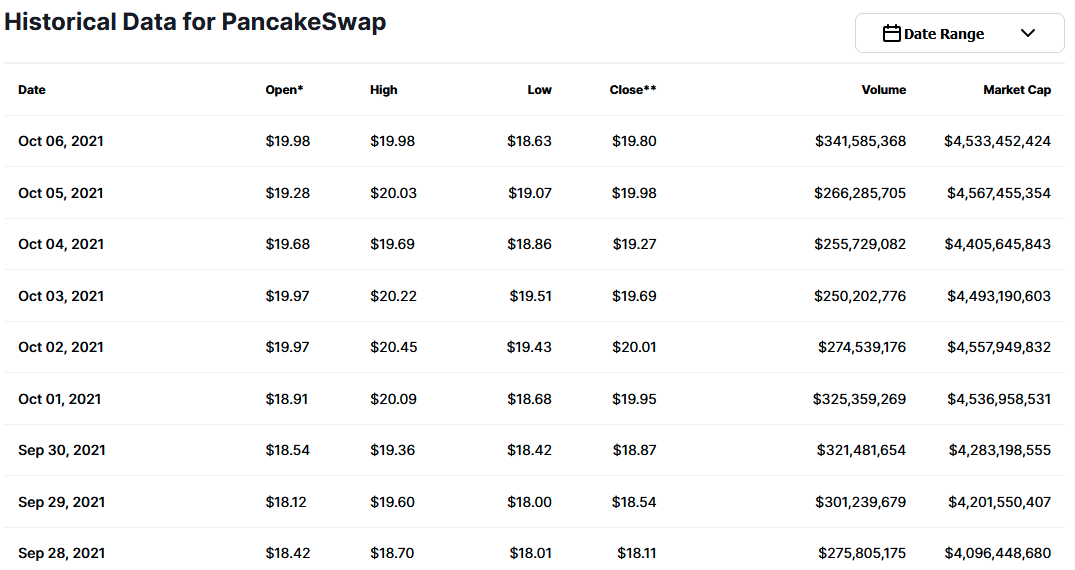This screenshot has height=570, width=1075.
Task: Click the Date column header
Action: pos(32,90)
